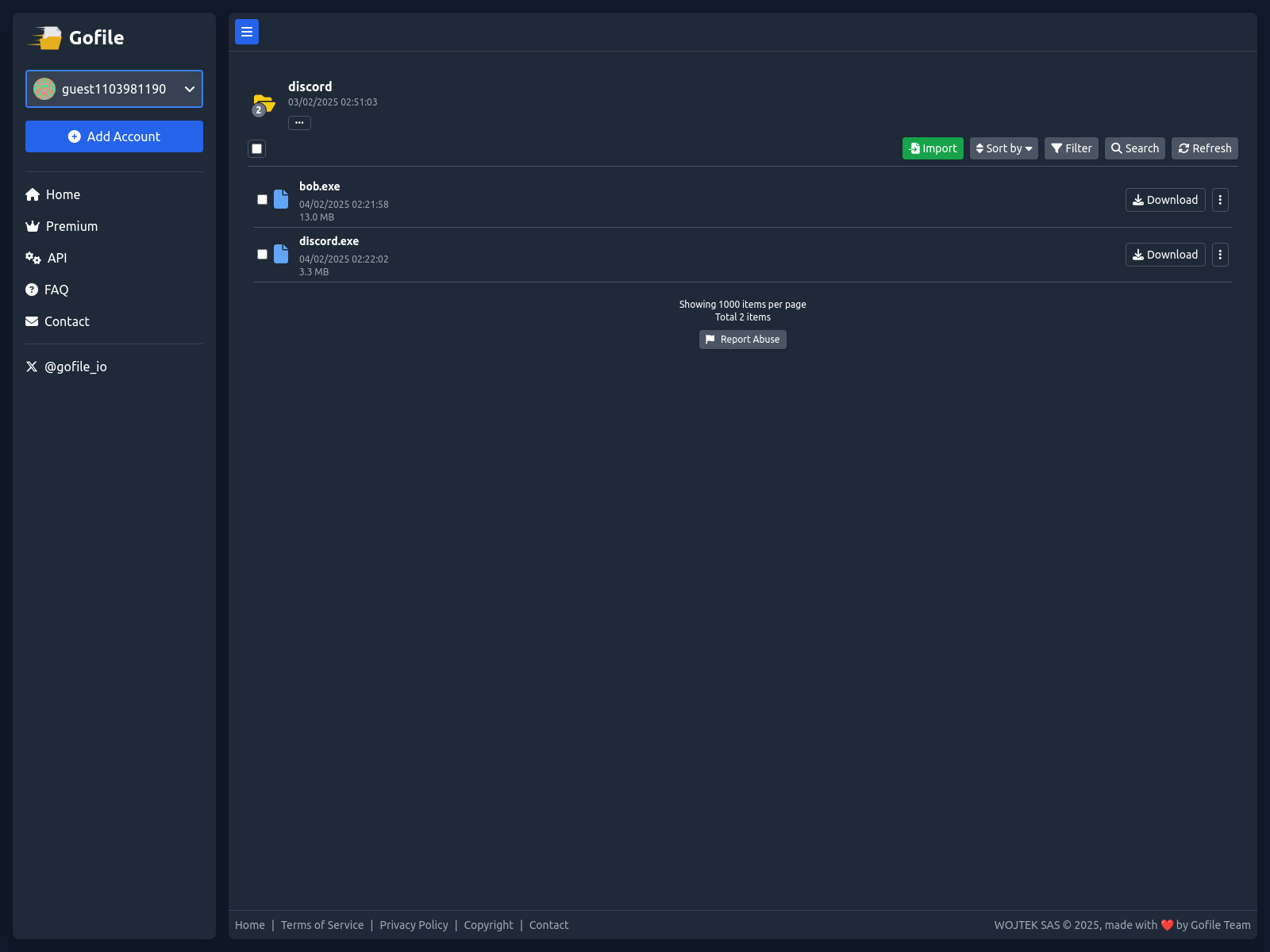This screenshot has height=952, width=1270.
Task: Open the API page
Action: tap(46, 258)
